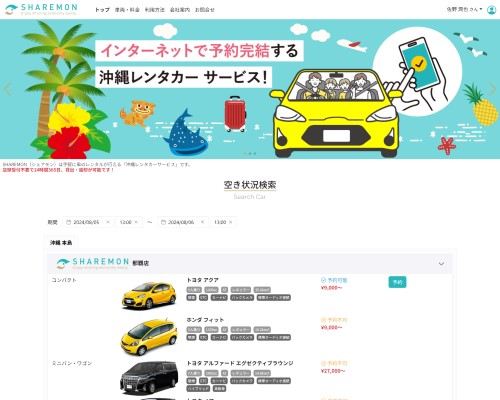Open the user profile avatar icon
This screenshot has width=500, height=400.
(492, 10)
